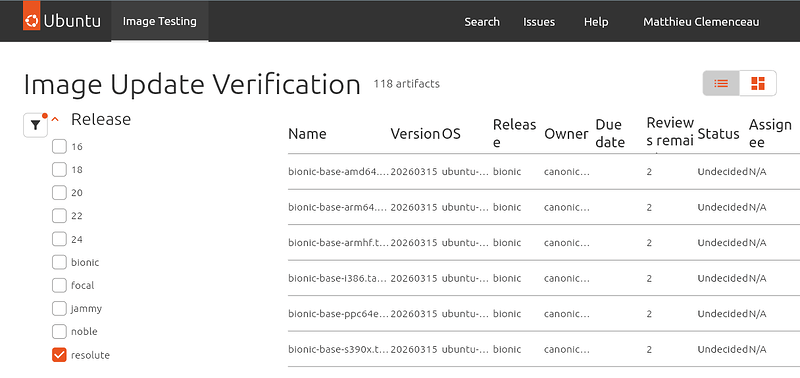Open the bionic-base-arm64 artifact row
The image size is (800, 378).
[x=544, y=207]
